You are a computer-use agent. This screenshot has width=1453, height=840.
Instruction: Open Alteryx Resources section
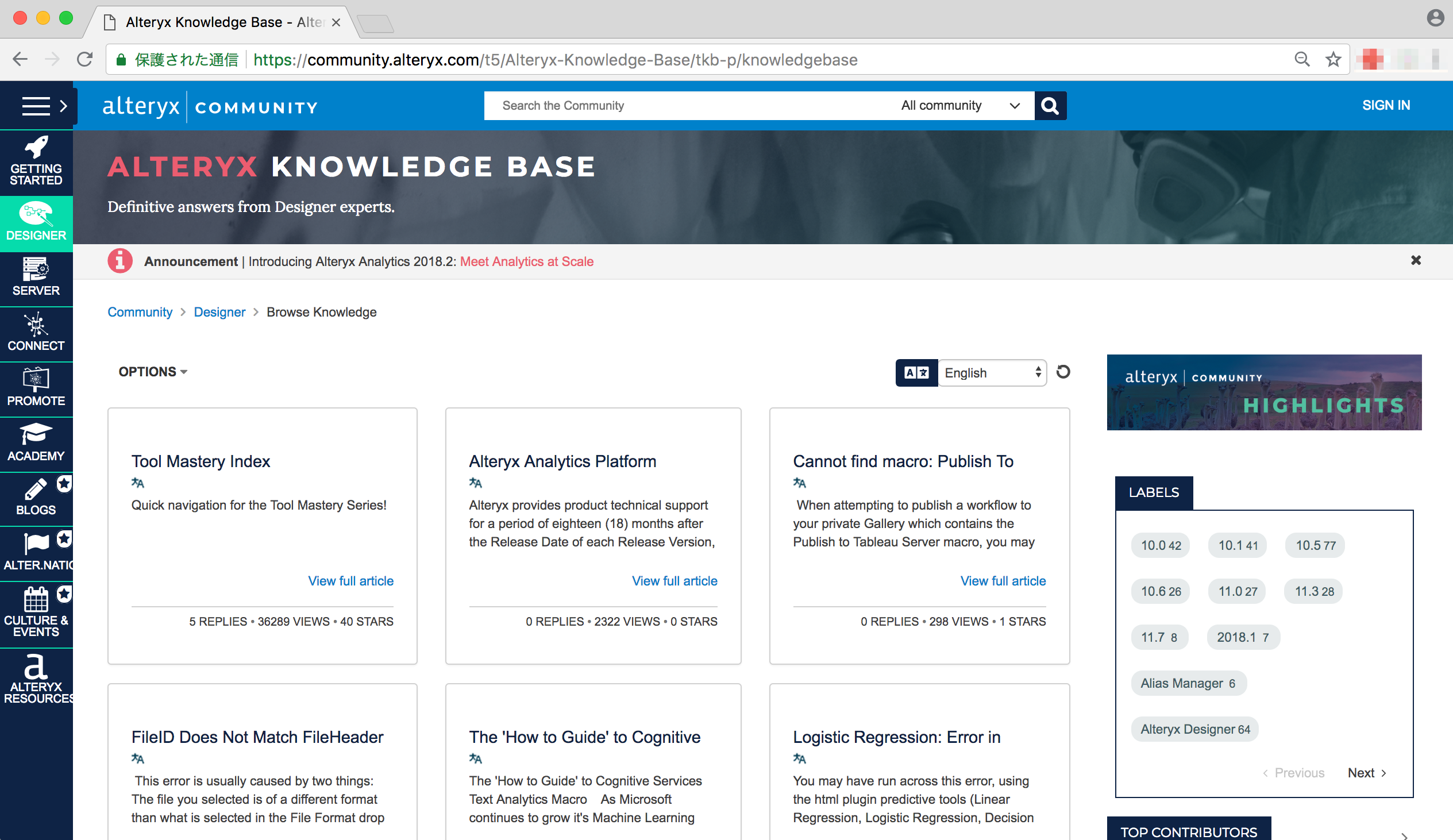tap(36, 680)
